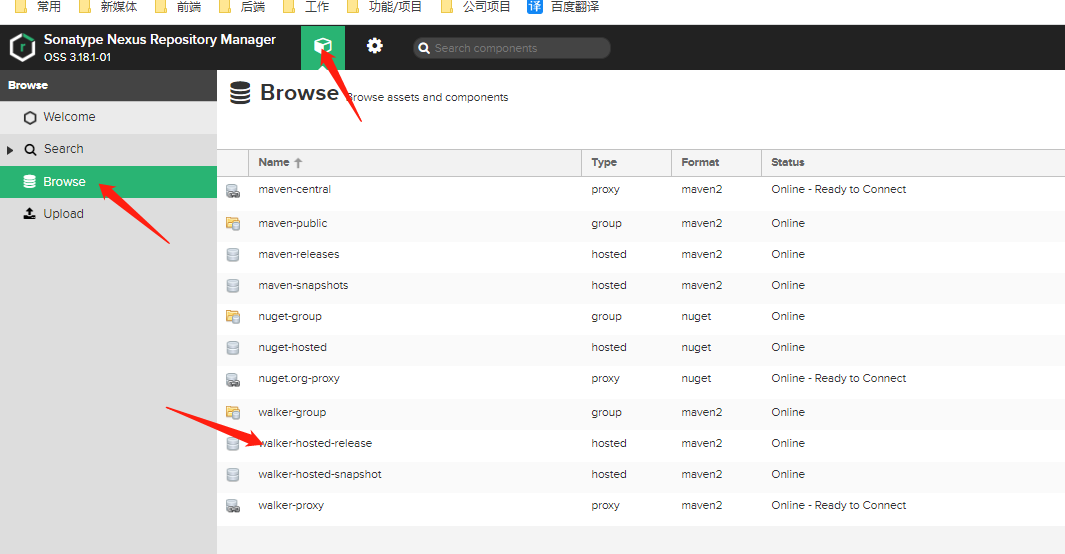Image resolution: width=1065 pixels, height=554 pixels.
Task: Click the nuget.org-proxy repository icon
Action: point(233,380)
